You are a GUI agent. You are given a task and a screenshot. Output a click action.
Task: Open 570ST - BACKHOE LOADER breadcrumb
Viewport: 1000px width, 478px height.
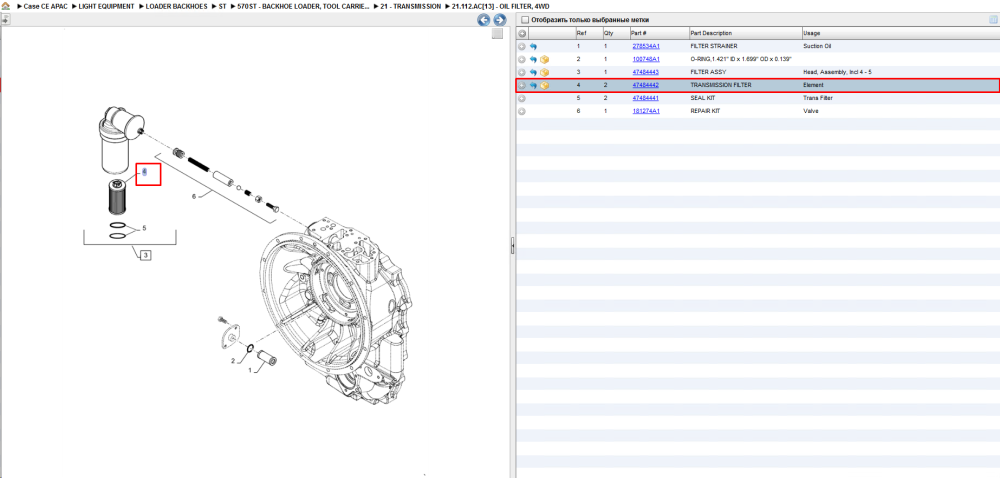(x=303, y=6)
